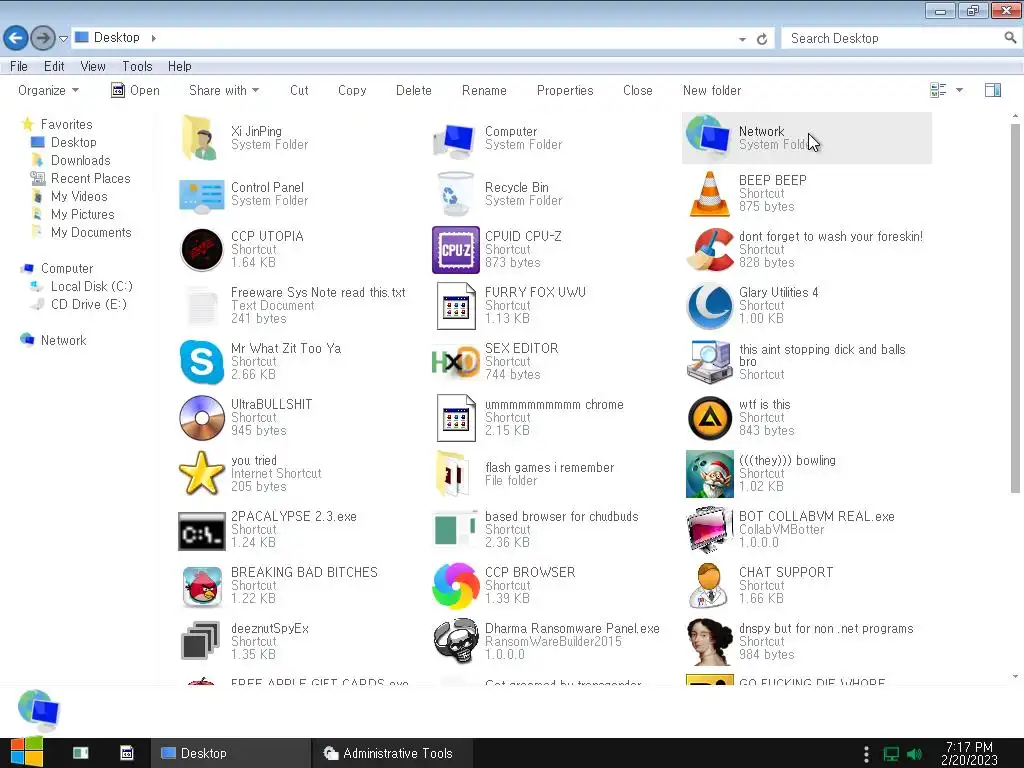Select the CHAT SUPPORT person icon

pyautogui.click(x=709, y=586)
